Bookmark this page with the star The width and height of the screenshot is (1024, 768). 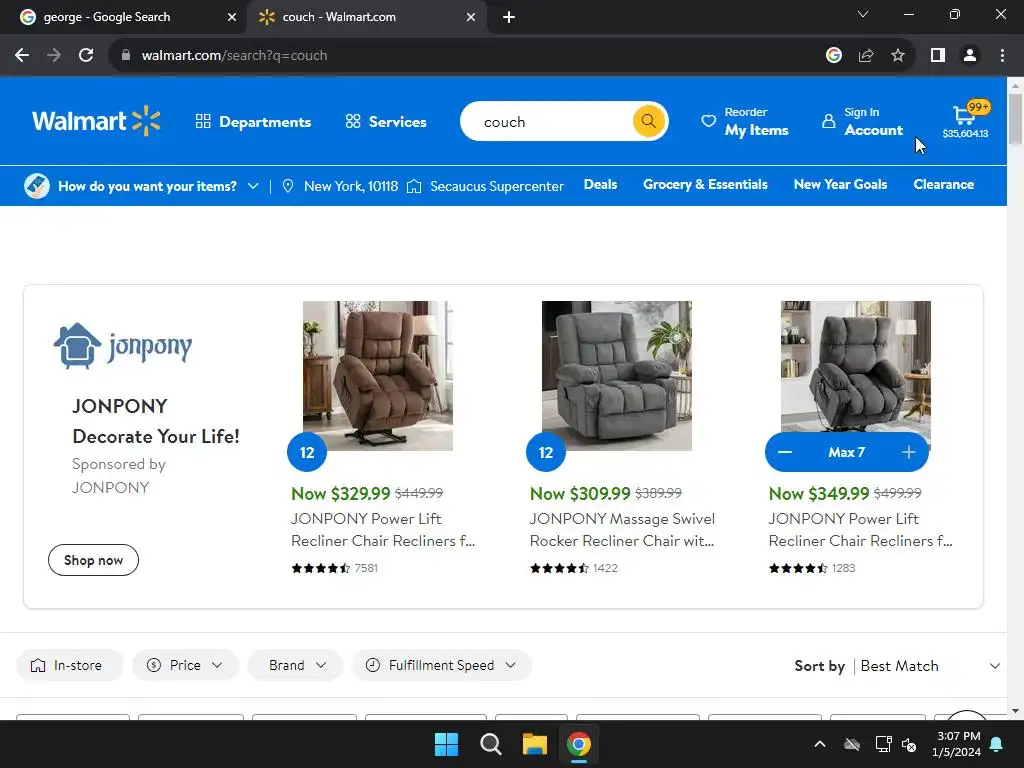click(x=898, y=56)
